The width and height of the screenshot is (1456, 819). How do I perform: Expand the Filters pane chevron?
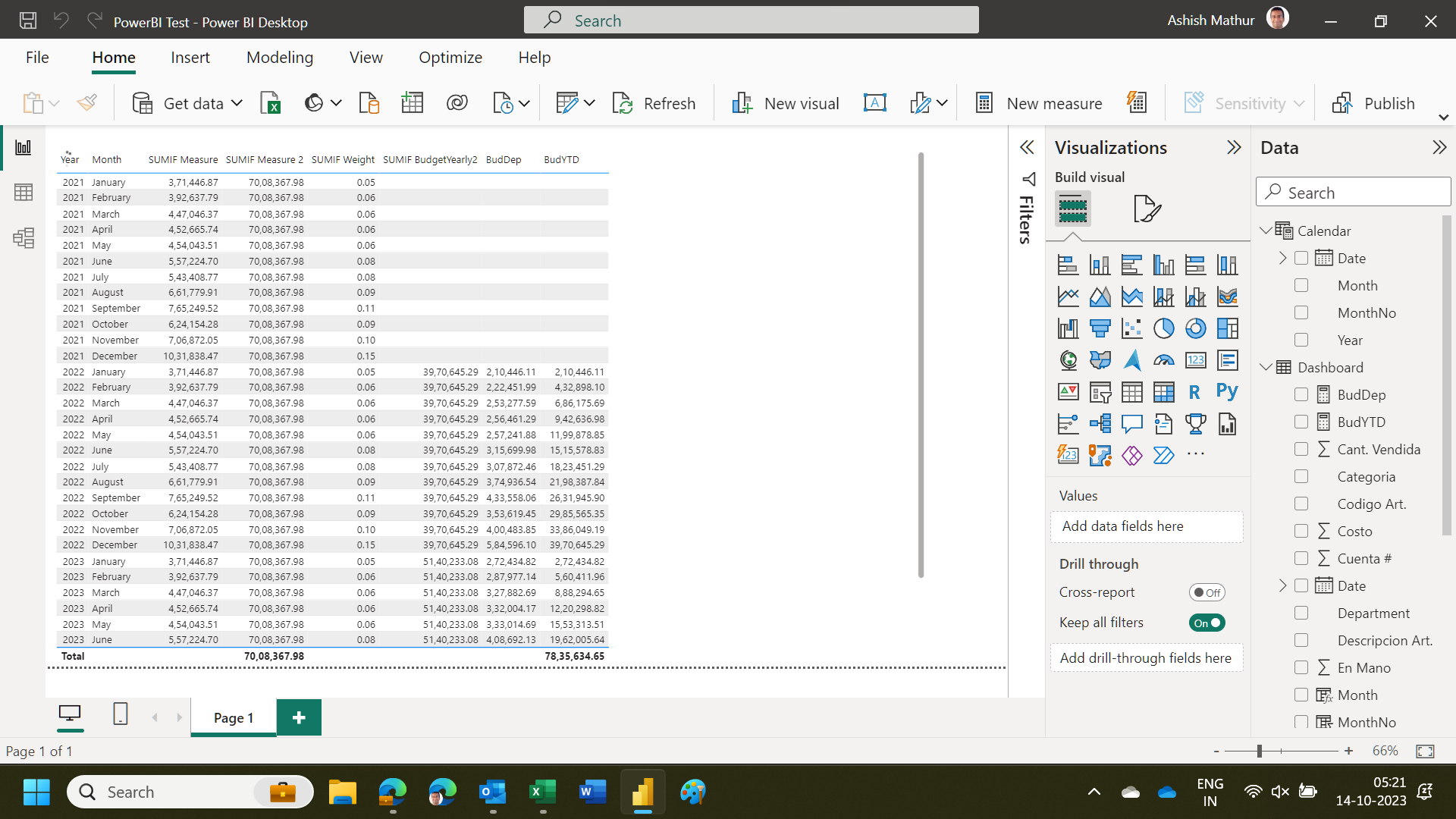coord(1027,147)
